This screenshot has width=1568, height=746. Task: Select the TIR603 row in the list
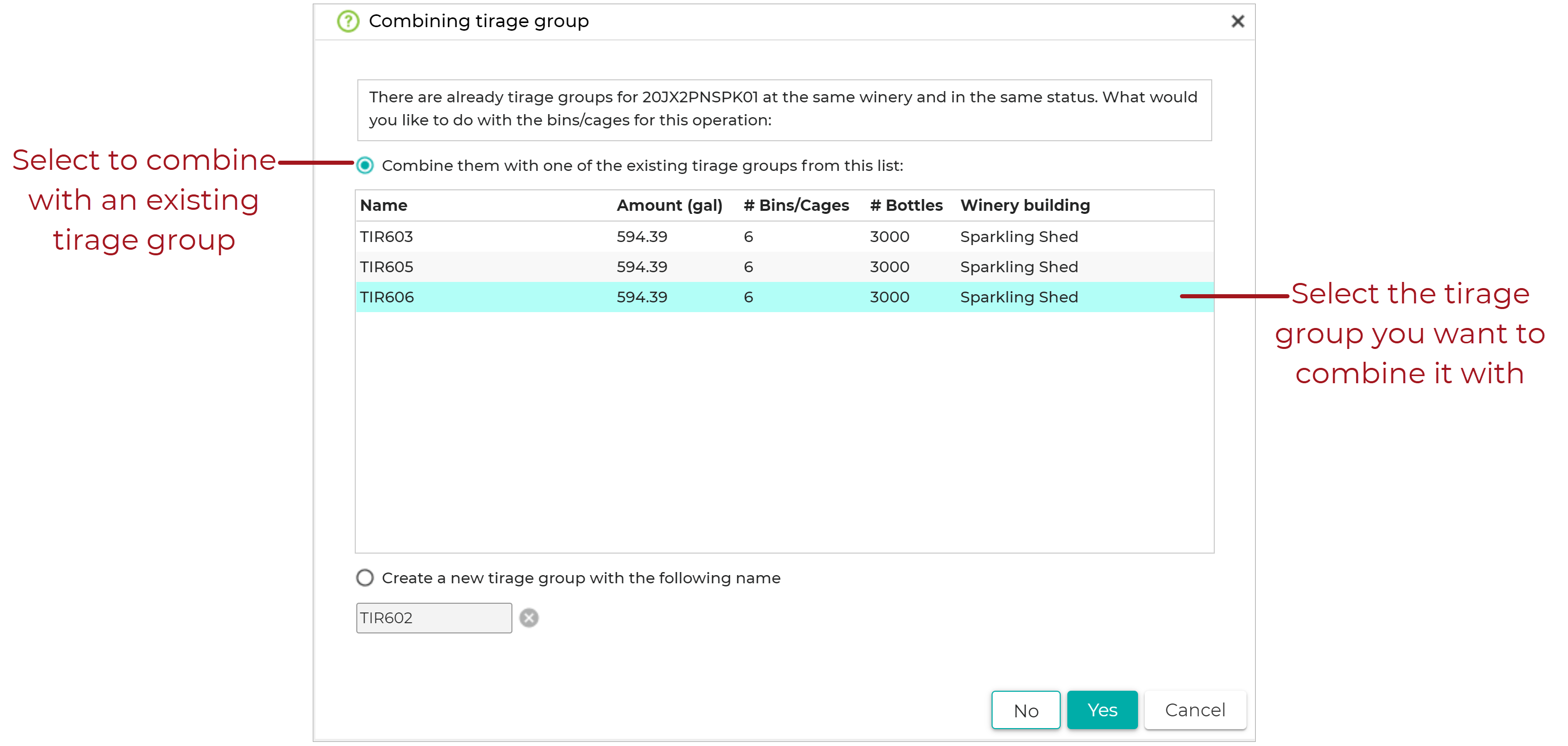[x=785, y=237]
